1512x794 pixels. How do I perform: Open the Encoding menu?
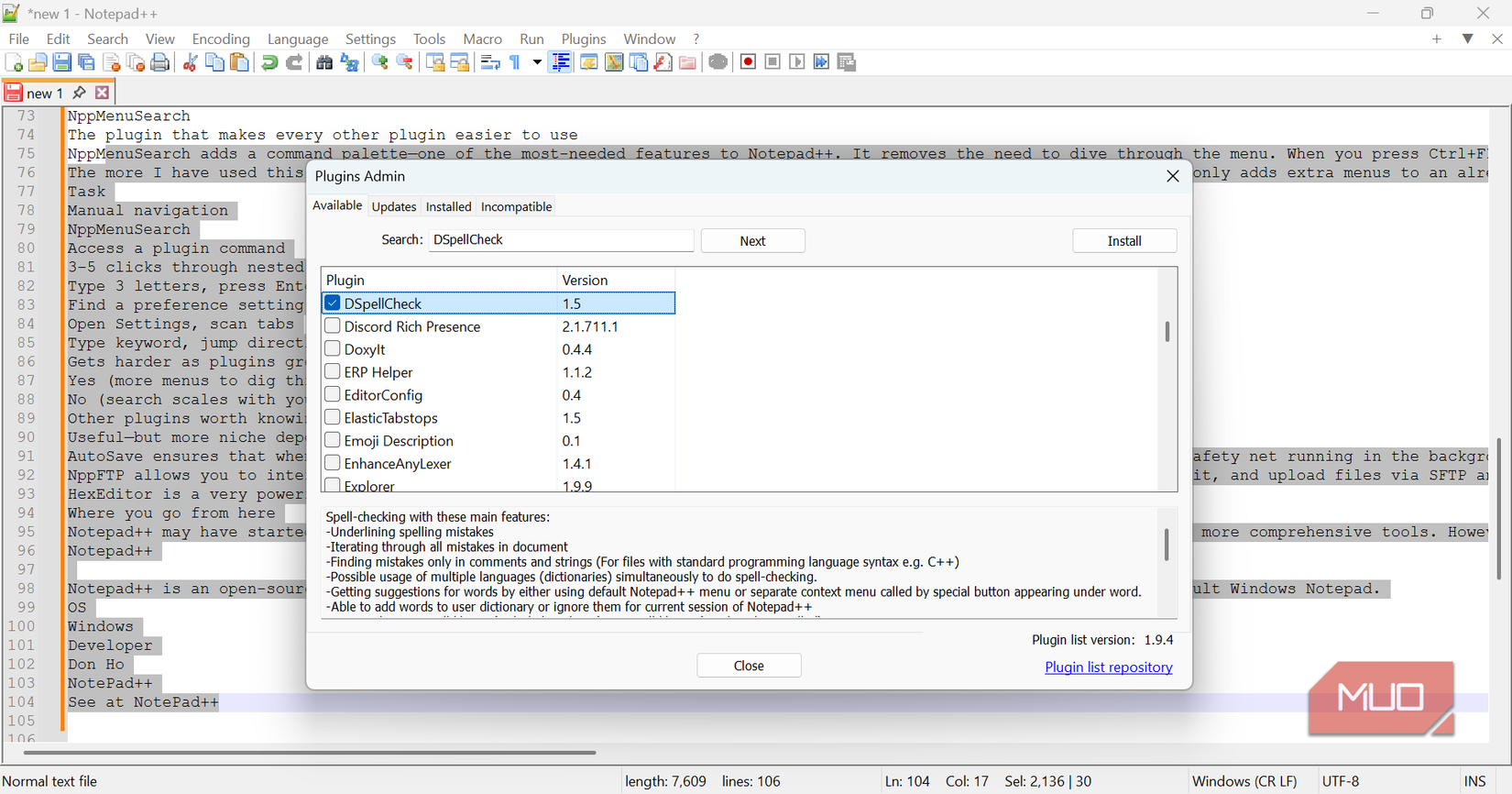(221, 39)
